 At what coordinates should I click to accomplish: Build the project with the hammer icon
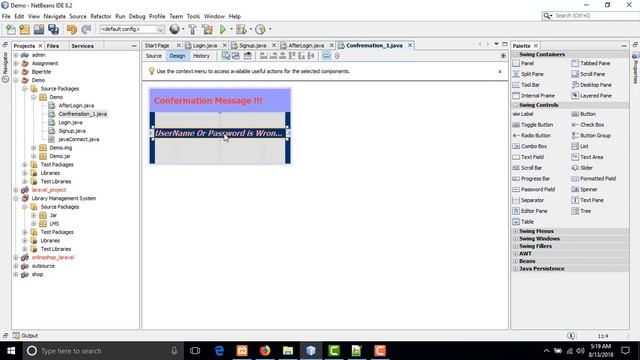pyautogui.click(x=192, y=29)
